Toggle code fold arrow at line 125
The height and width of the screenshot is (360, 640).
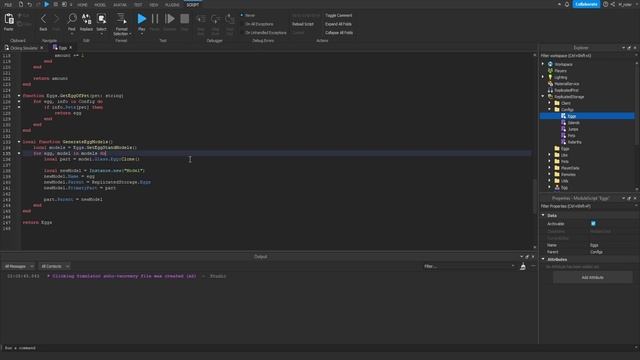coord(19,96)
